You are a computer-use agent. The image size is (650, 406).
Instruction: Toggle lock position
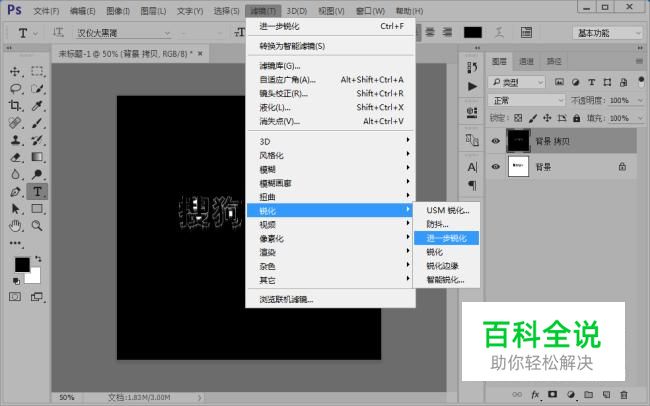click(x=547, y=118)
